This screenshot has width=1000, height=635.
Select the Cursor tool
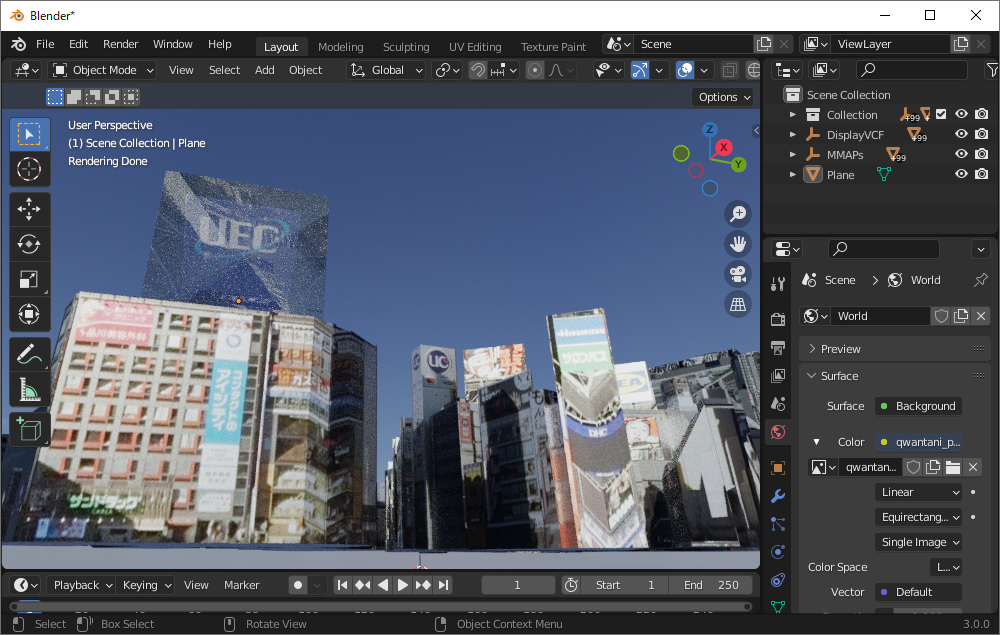tap(29, 169)
